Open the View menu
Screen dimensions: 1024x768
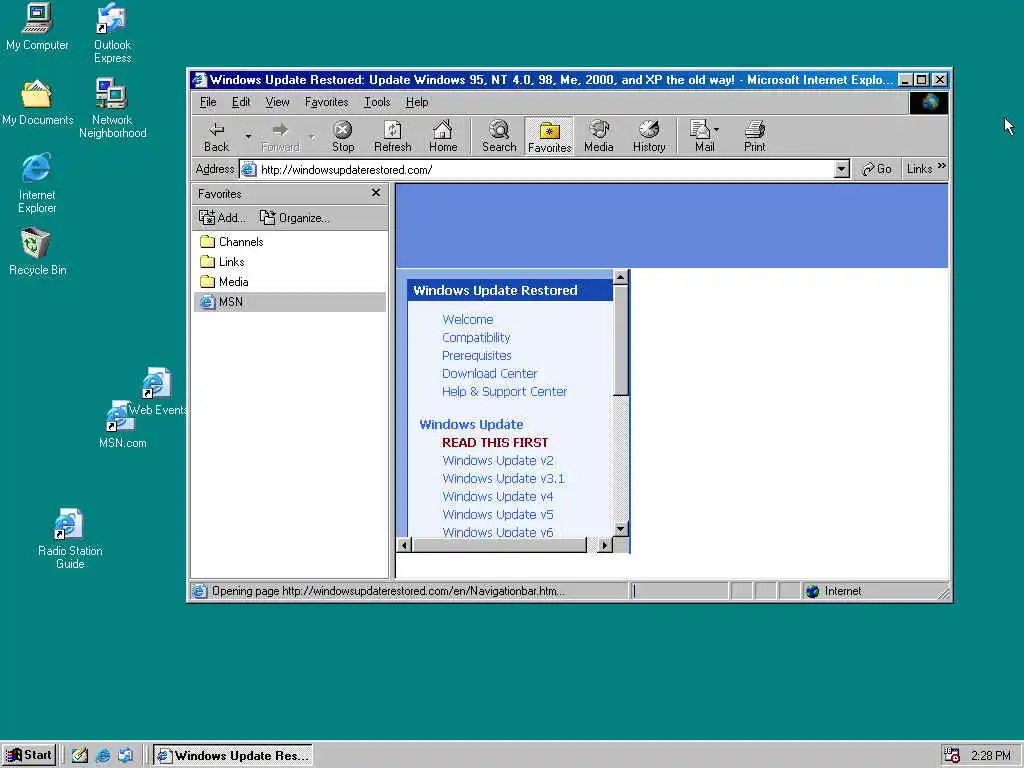(x=277, y=102)
